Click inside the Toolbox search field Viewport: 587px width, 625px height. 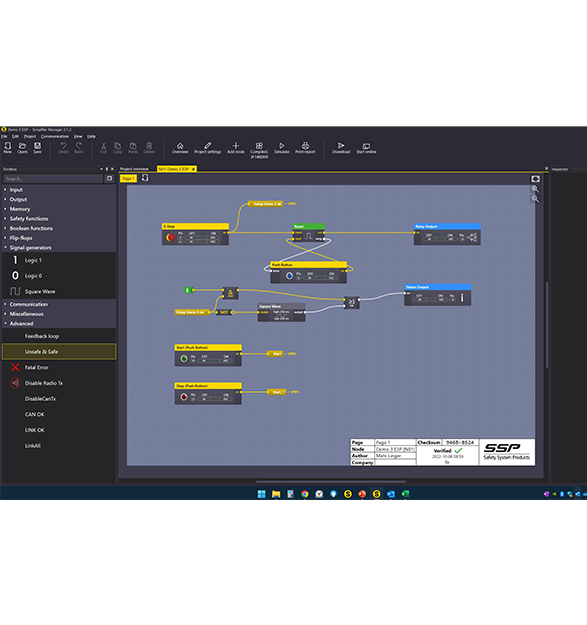click(x=53, y=179)
